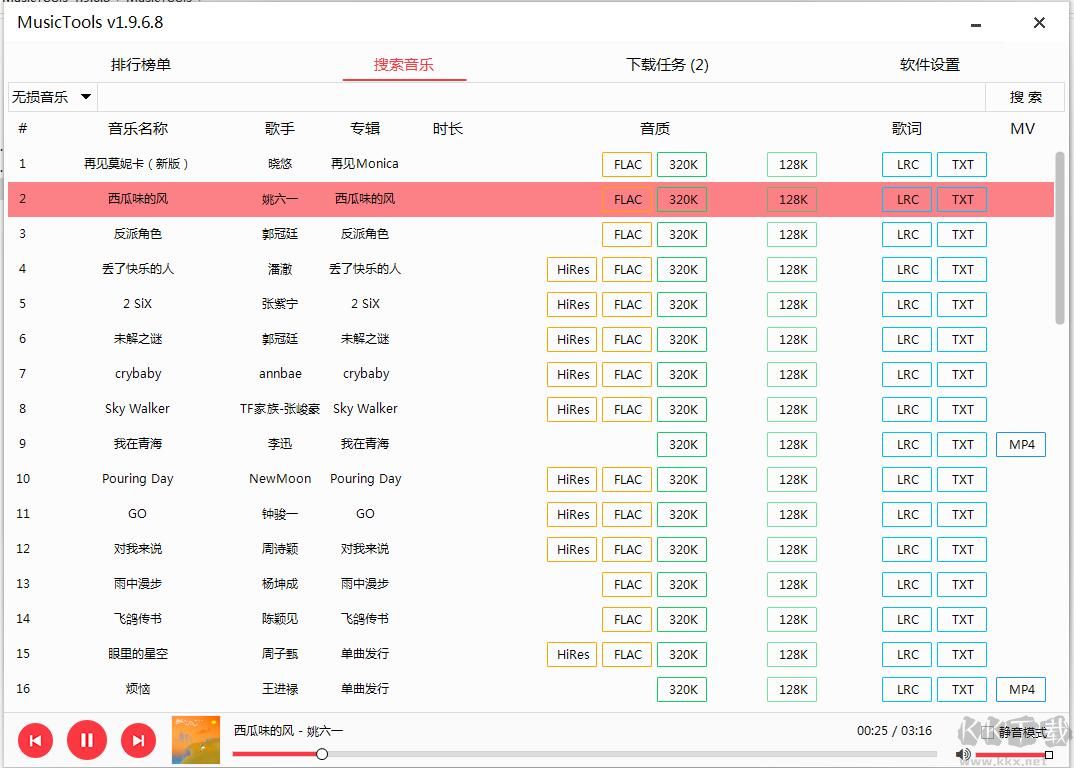Download TXT lyrics for crybaby

pos(961,374)
